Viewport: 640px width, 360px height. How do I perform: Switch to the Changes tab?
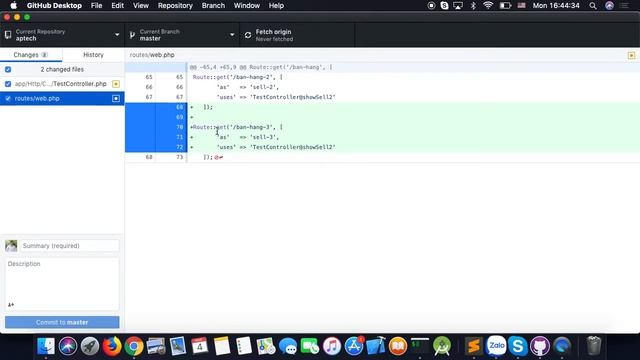click(31, 55)
